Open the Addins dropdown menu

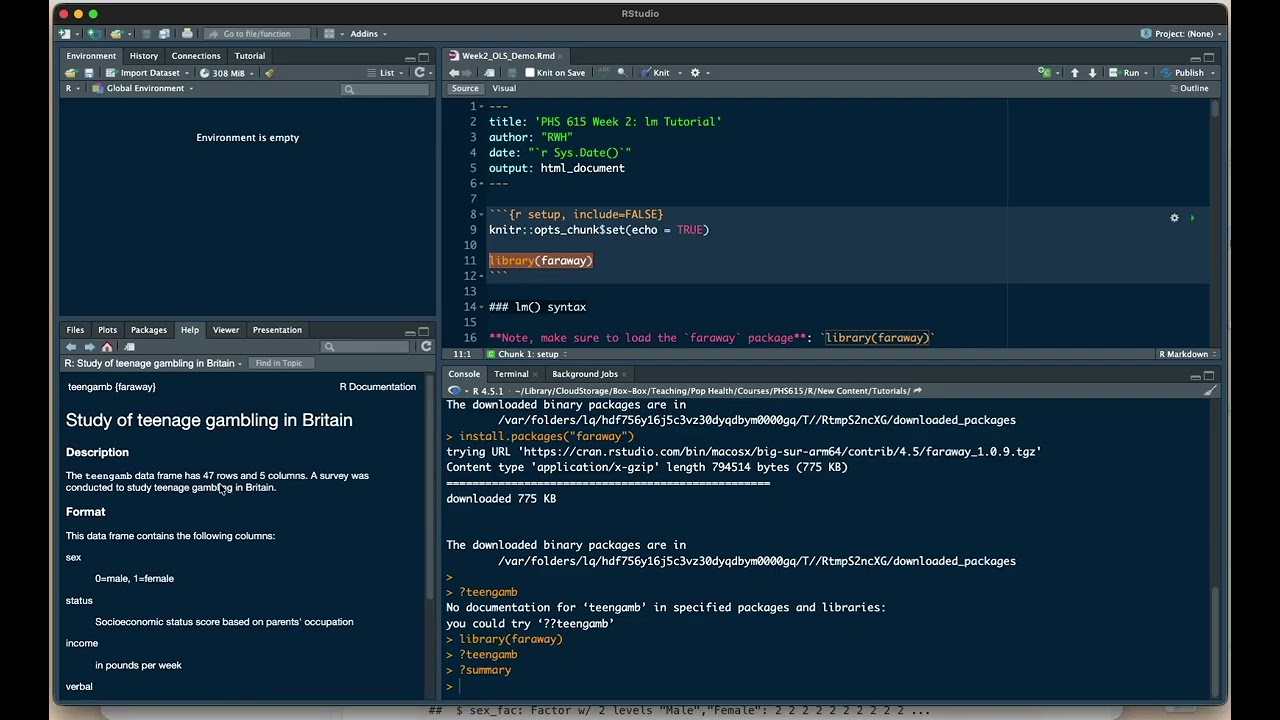coord(366,34)
